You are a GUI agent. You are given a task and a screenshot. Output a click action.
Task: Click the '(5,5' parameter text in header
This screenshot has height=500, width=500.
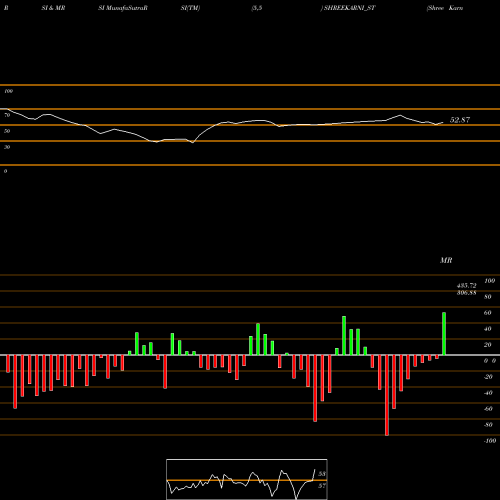tap(257, 8)
